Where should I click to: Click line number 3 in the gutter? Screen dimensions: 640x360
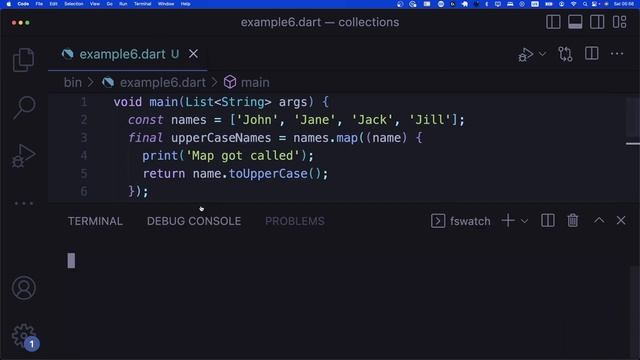[x=84, y=138]
